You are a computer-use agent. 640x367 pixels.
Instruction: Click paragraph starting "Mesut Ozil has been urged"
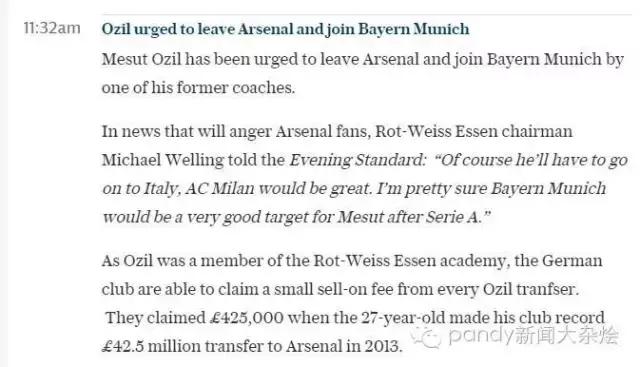tap(362, 73)
